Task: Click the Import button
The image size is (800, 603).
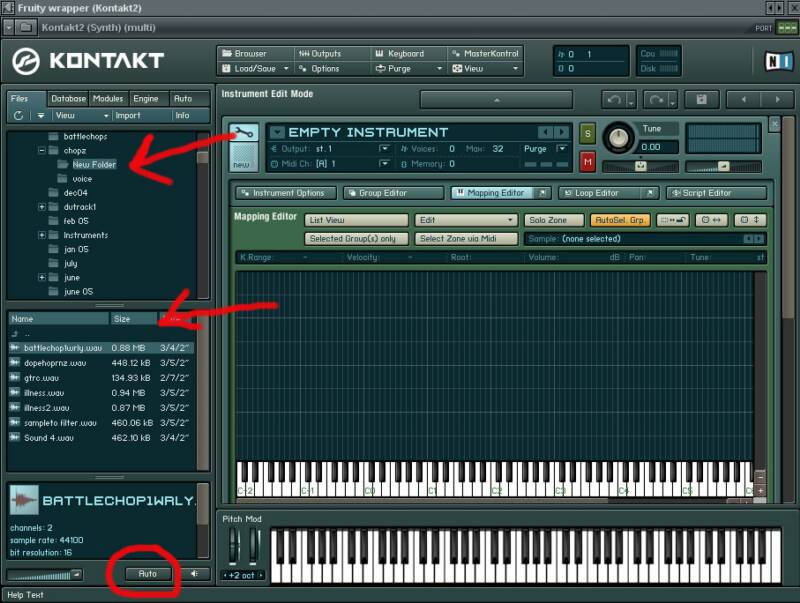Action: [142, 116]
